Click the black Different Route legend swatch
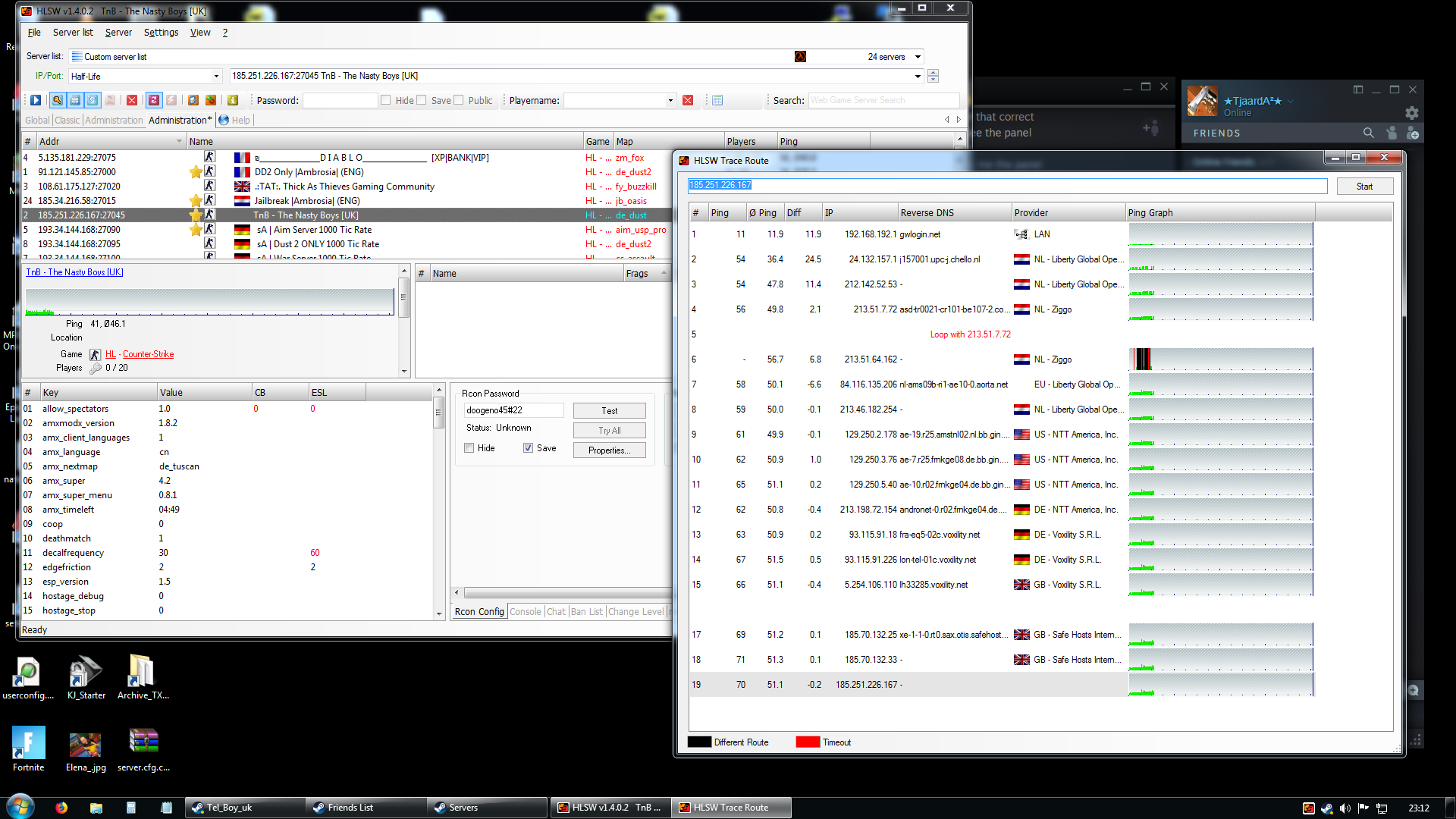The height and width of the screenshot is (819, 1456). coord(699,742)
